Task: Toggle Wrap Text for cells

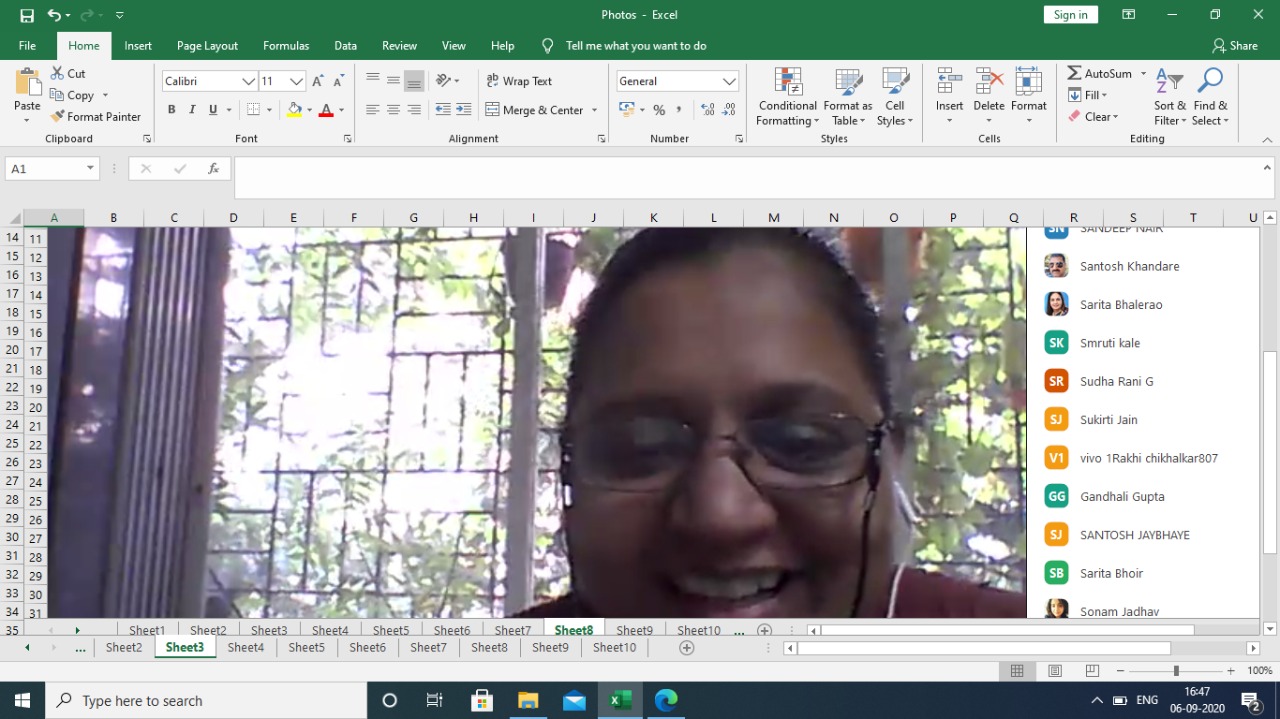Action: click(519, 81)
